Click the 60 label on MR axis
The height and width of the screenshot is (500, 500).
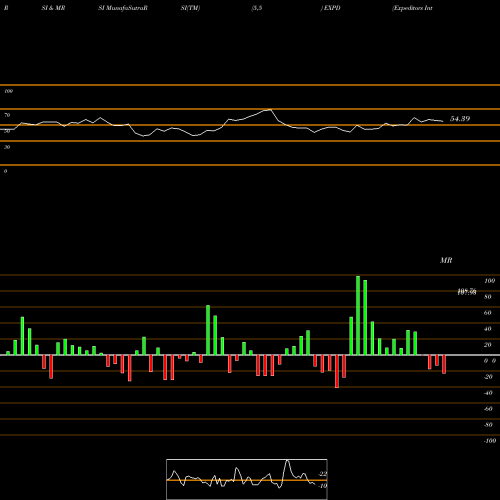point(488,313)
